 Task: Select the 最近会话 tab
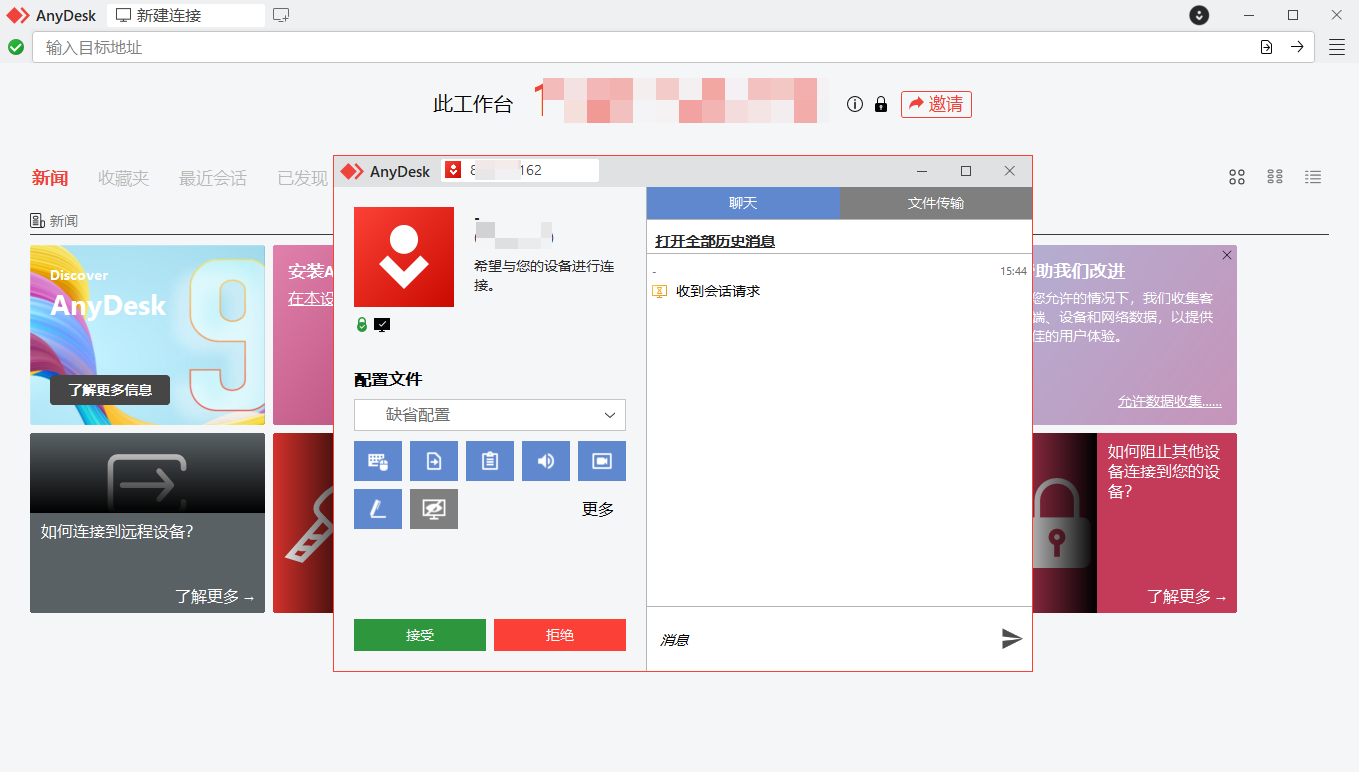[x=213, y=178]
